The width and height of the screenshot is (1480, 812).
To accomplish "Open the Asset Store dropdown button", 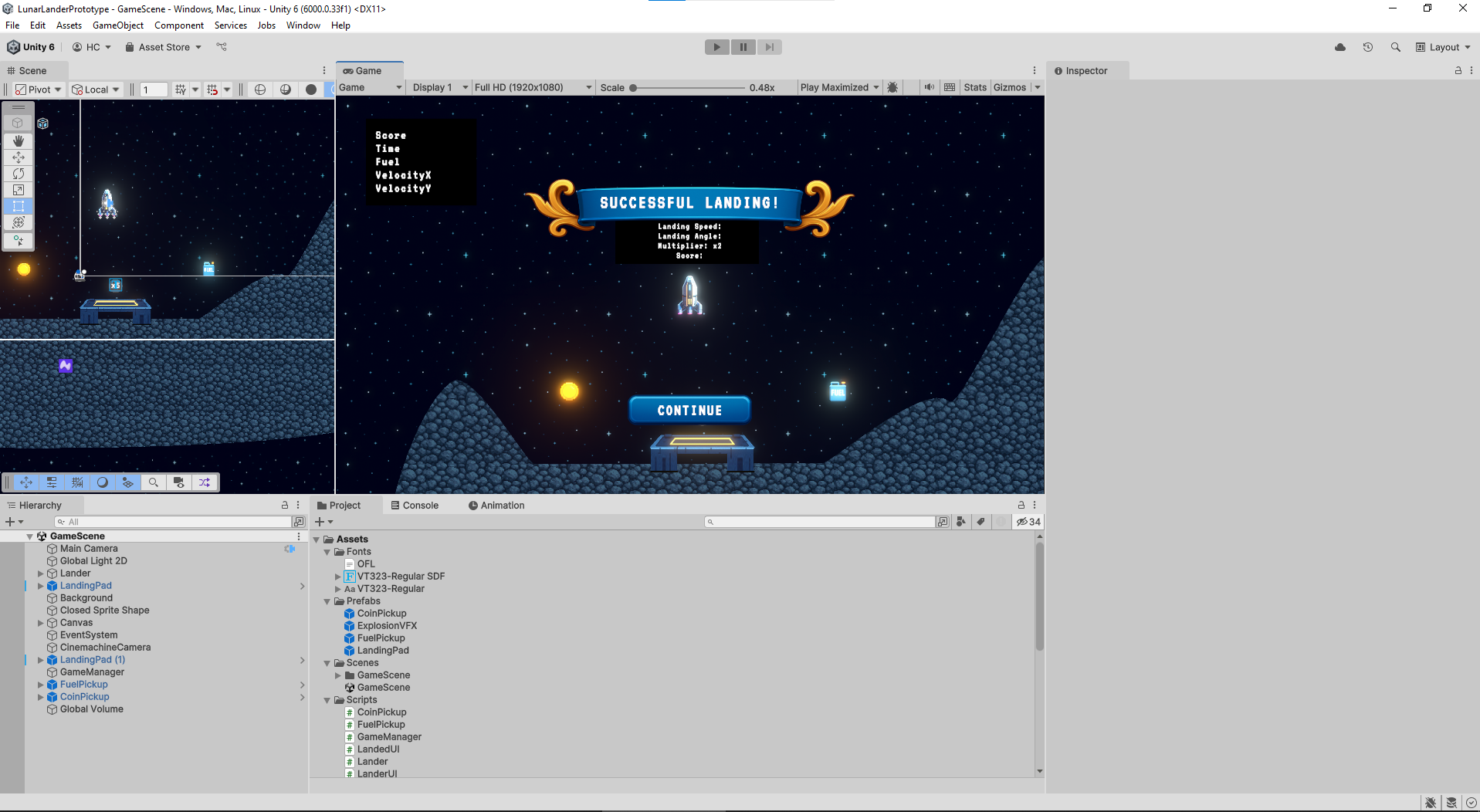I will pyautogui.click(x=164, y=47).
